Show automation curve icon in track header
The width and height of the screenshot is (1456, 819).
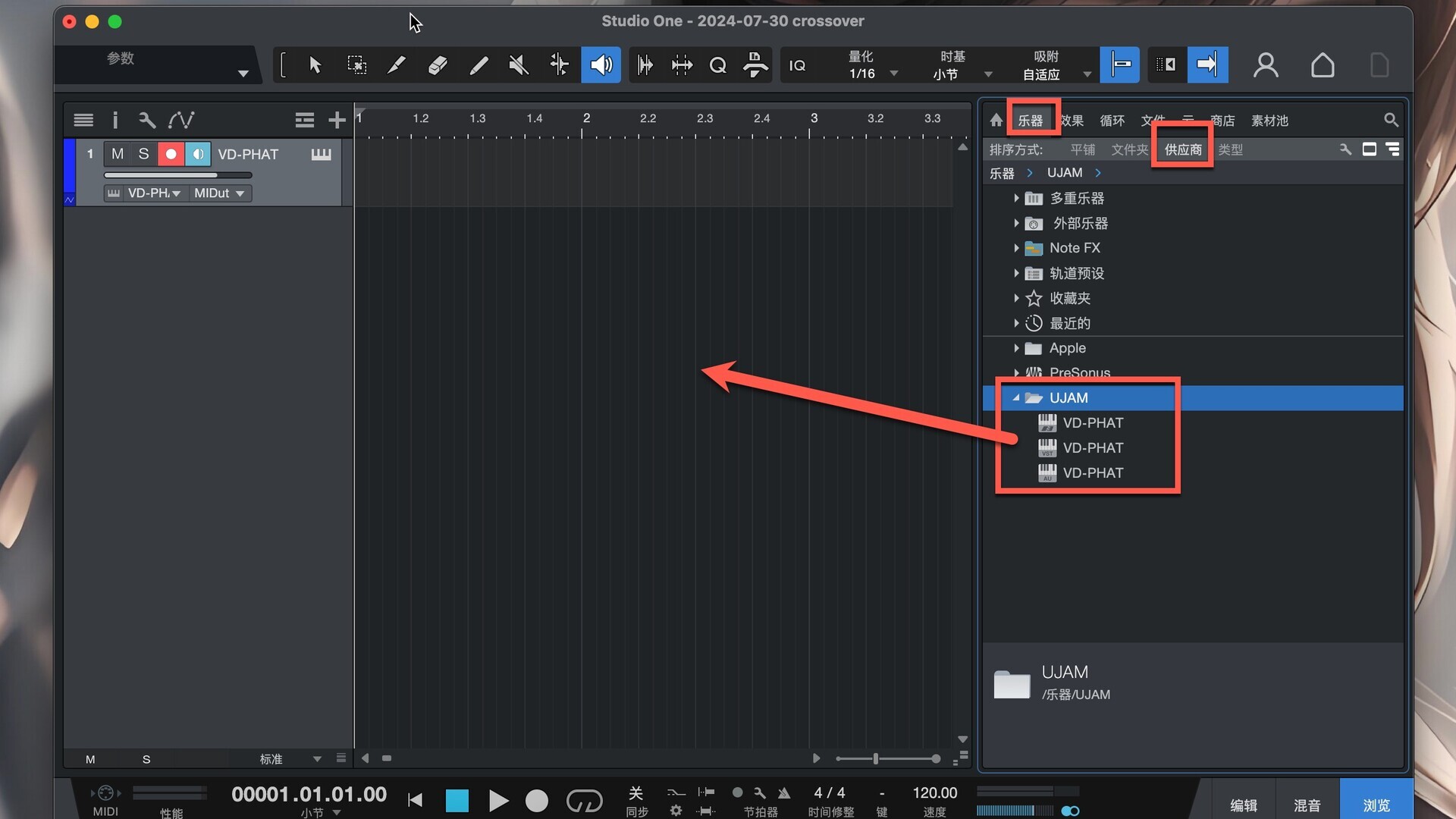point(181,120)
